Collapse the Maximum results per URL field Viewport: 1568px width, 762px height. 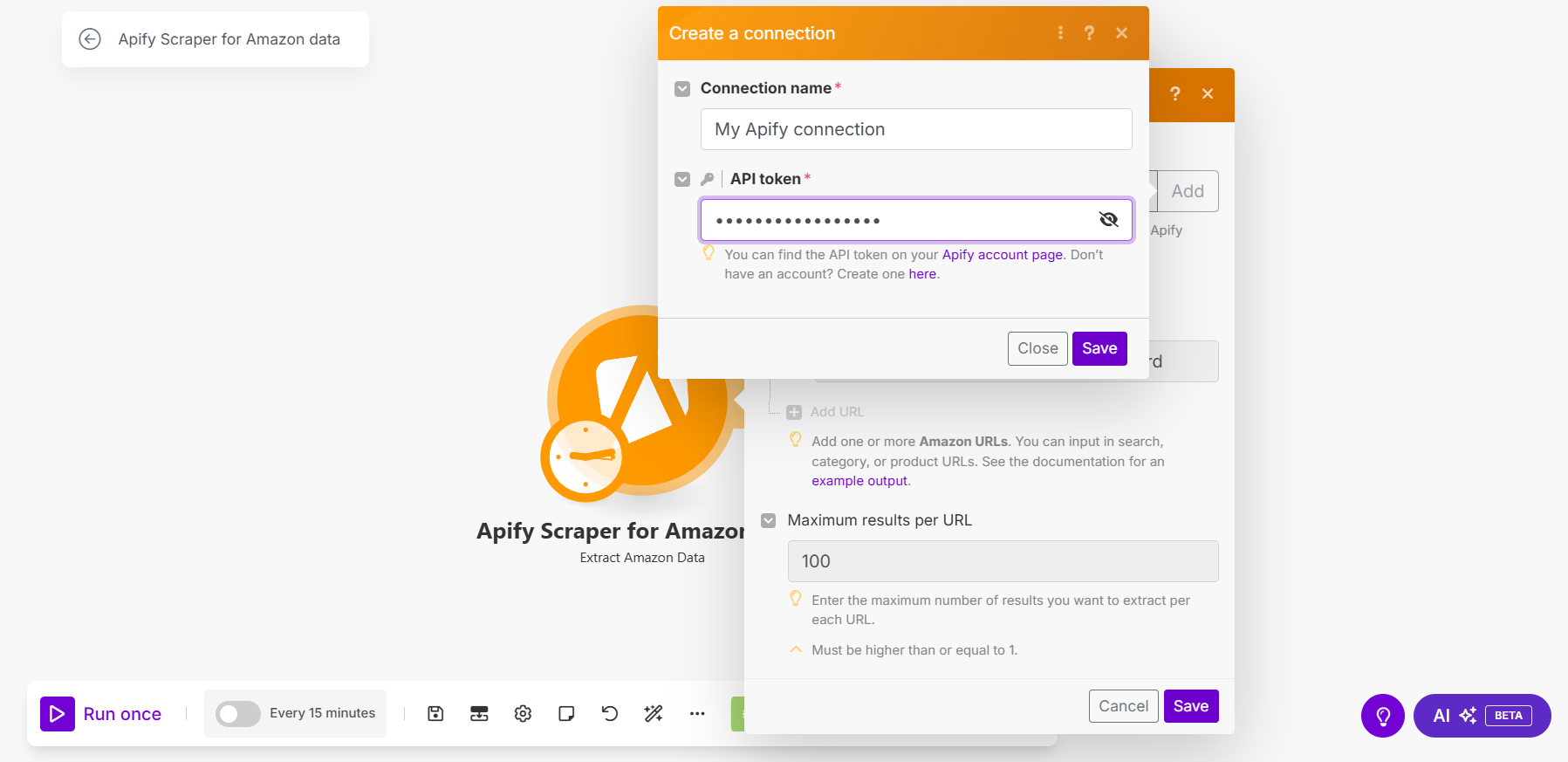768,521
